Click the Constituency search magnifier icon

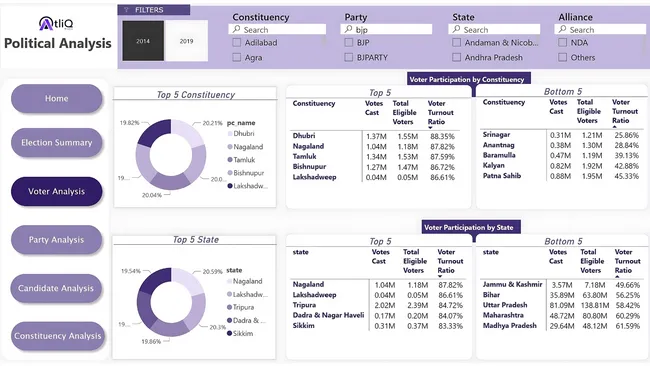(237, 29)
